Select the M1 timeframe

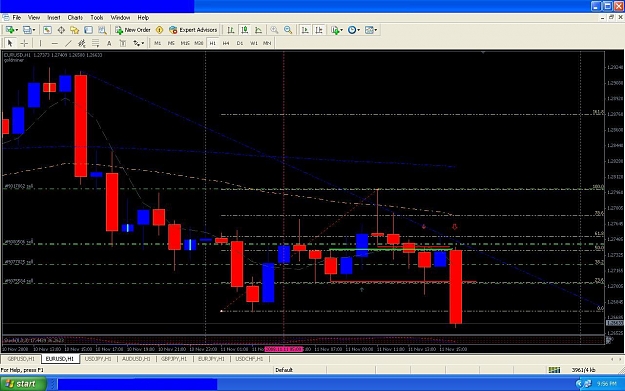(x=157, y=43)
